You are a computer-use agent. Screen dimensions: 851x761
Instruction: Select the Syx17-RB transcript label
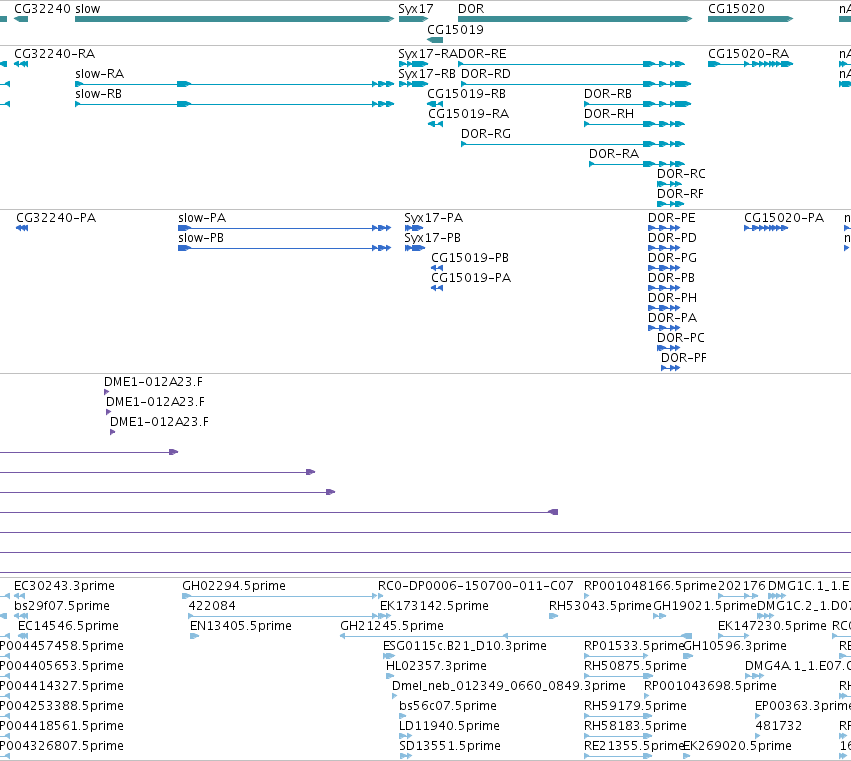[x=427, y=74]
